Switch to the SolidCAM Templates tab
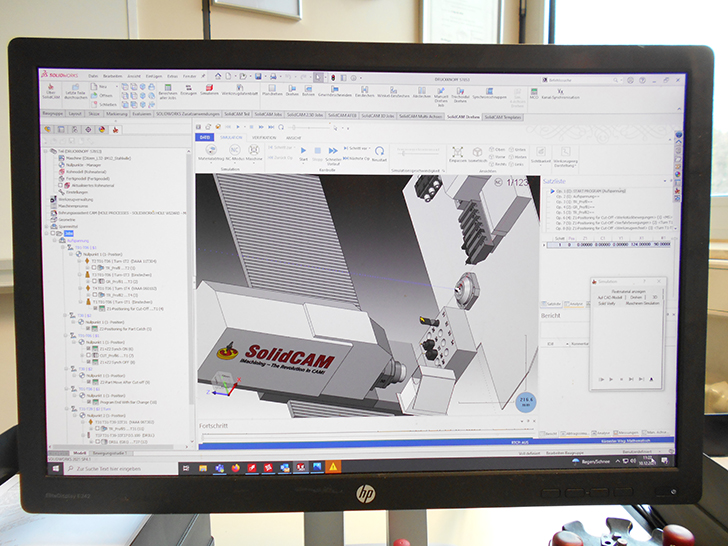The image size is (728, 546). click(x=503, y=117)
